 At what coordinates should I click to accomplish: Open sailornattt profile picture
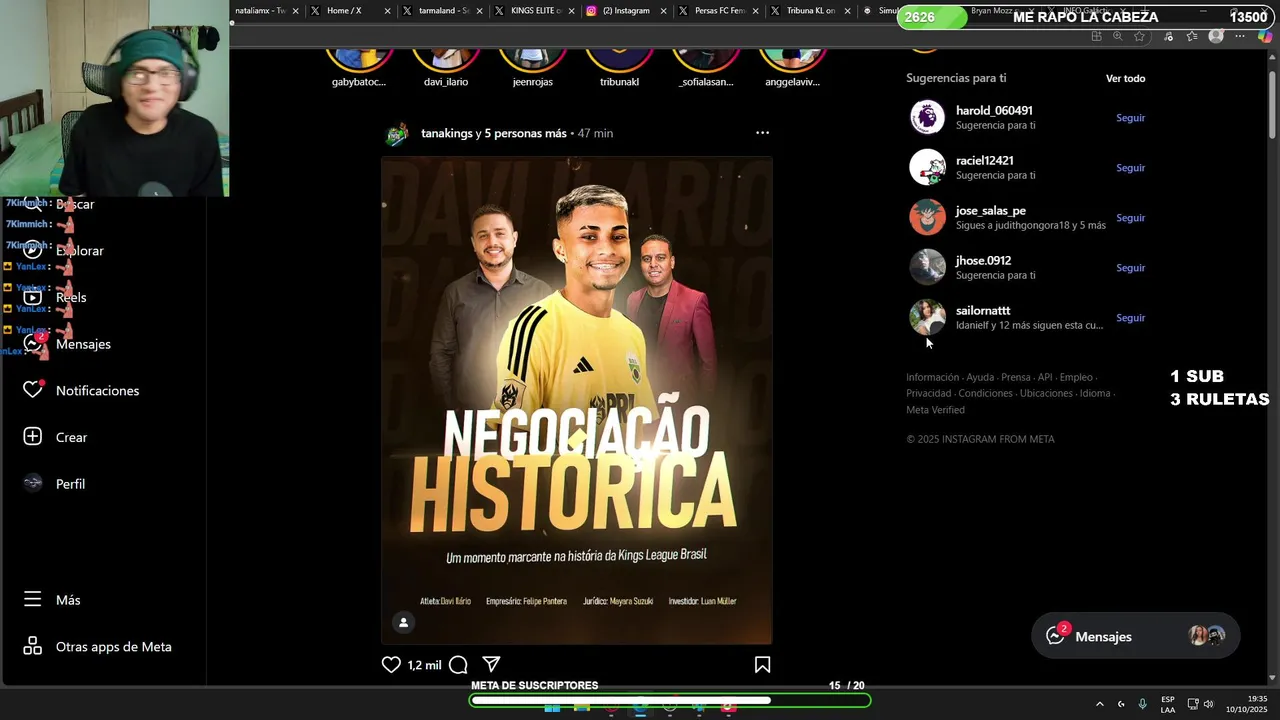tap(927, 317)
